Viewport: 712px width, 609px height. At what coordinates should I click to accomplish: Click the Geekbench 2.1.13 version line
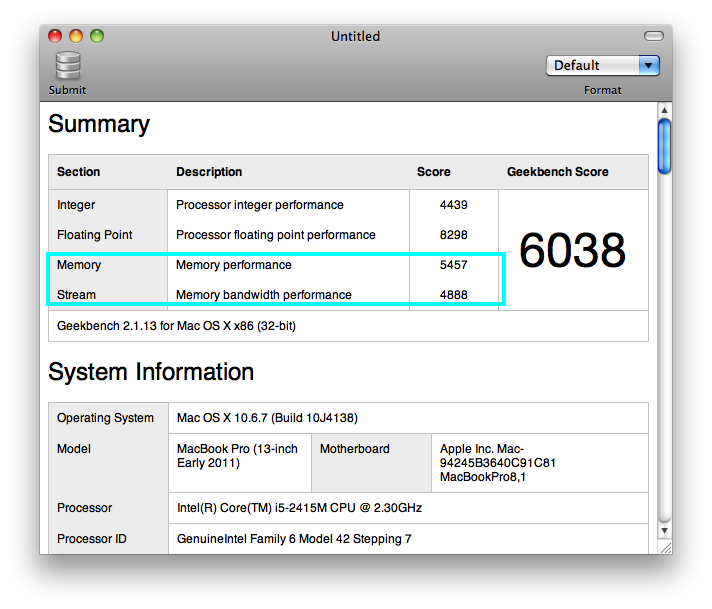(176, 326)
